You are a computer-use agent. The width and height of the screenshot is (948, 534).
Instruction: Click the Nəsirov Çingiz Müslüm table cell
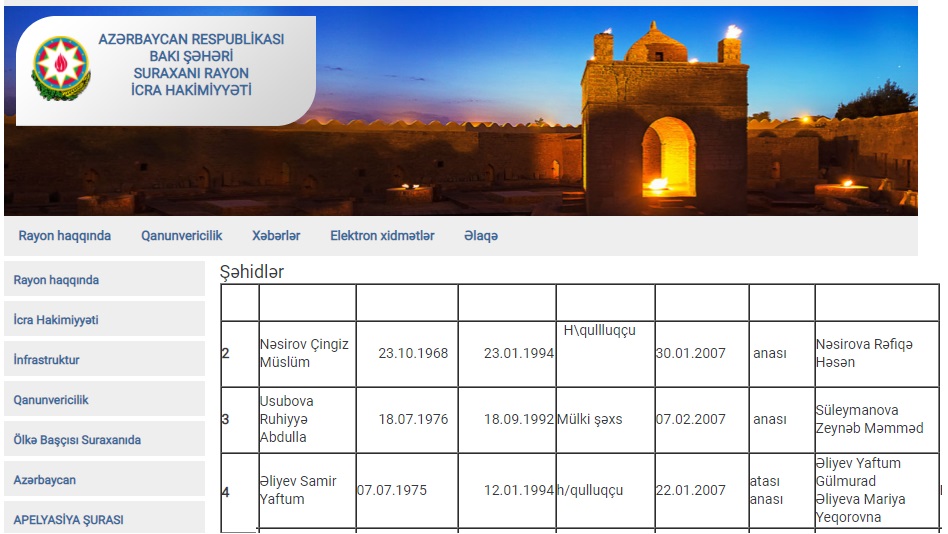coord(304,353)
